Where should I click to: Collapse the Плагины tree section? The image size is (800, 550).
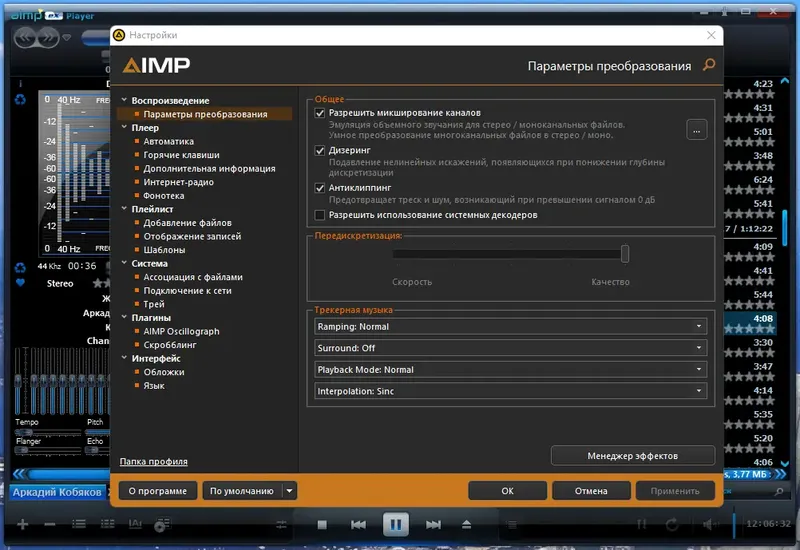tap(124, 317)
